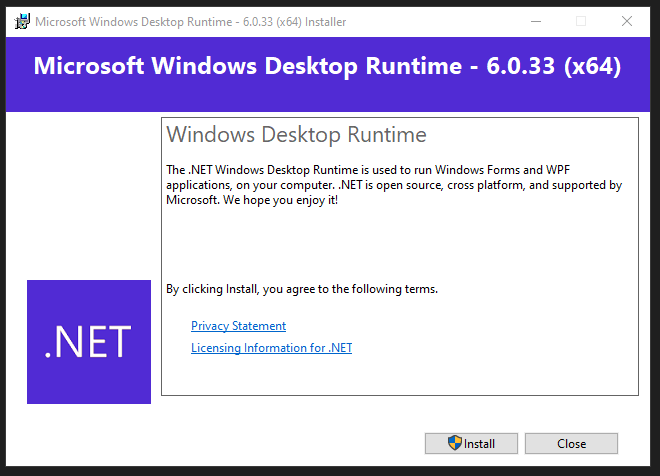The height and width of the screenshot is (476, 660).
Task: Click the purple banner title '6.0.33 (x64)'
Action: [x=554, y=66]
